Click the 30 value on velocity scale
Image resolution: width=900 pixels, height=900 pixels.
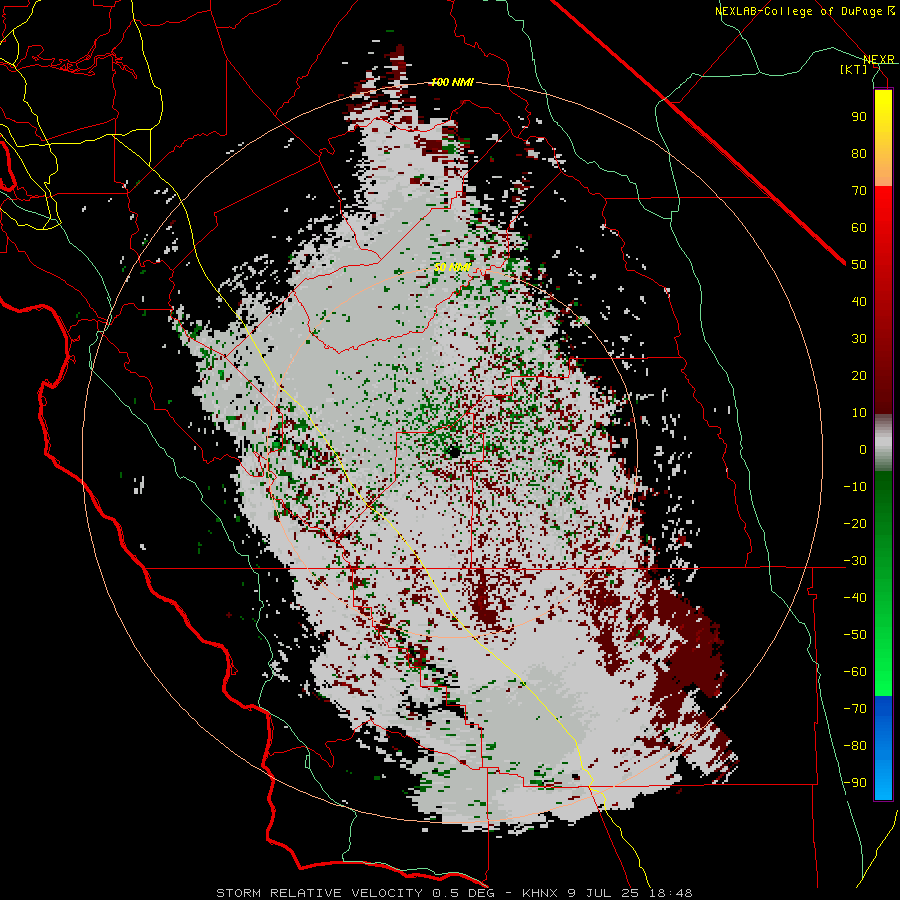pyautogui.click(x=859, y=339)
